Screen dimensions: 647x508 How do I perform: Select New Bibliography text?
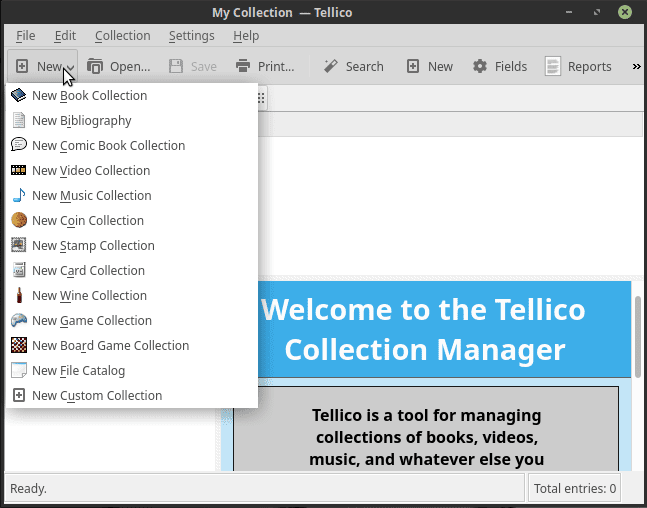pyautogui.click(x=82, y=121)
